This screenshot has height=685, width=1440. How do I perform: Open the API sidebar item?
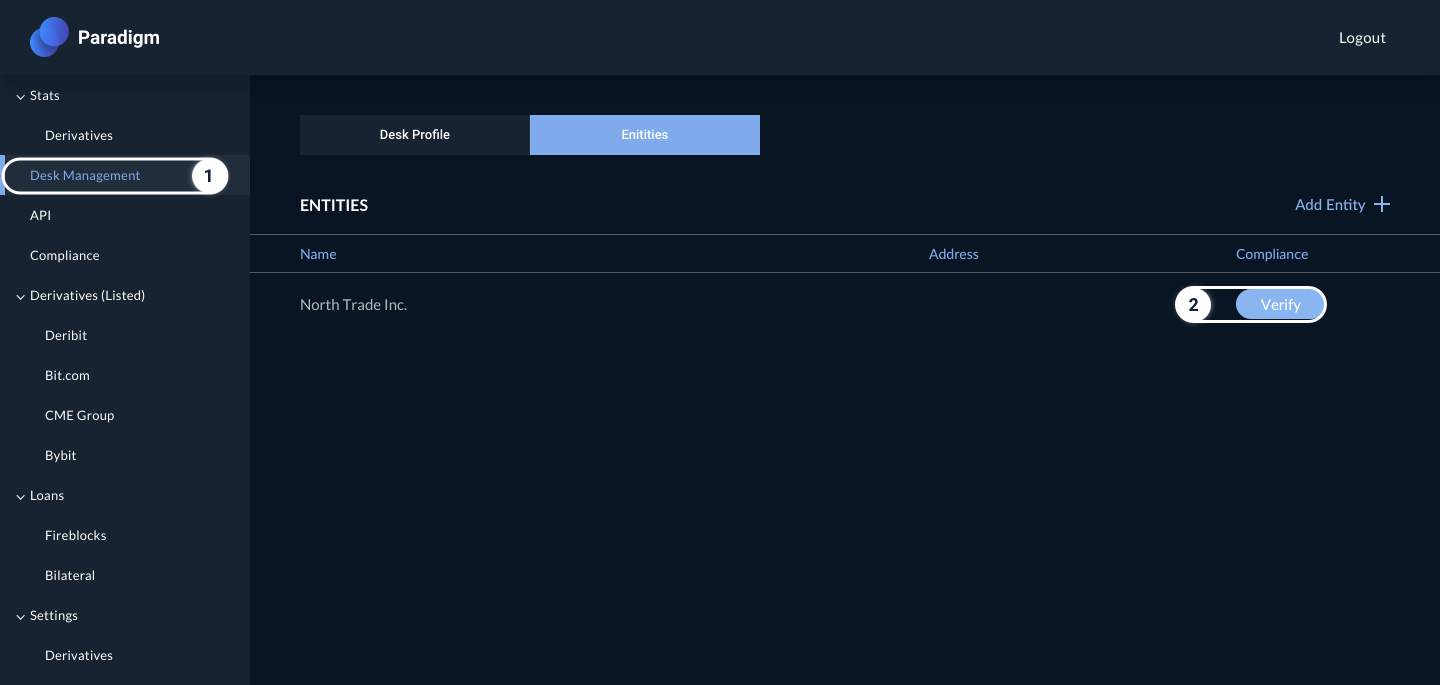coord(40,216)
